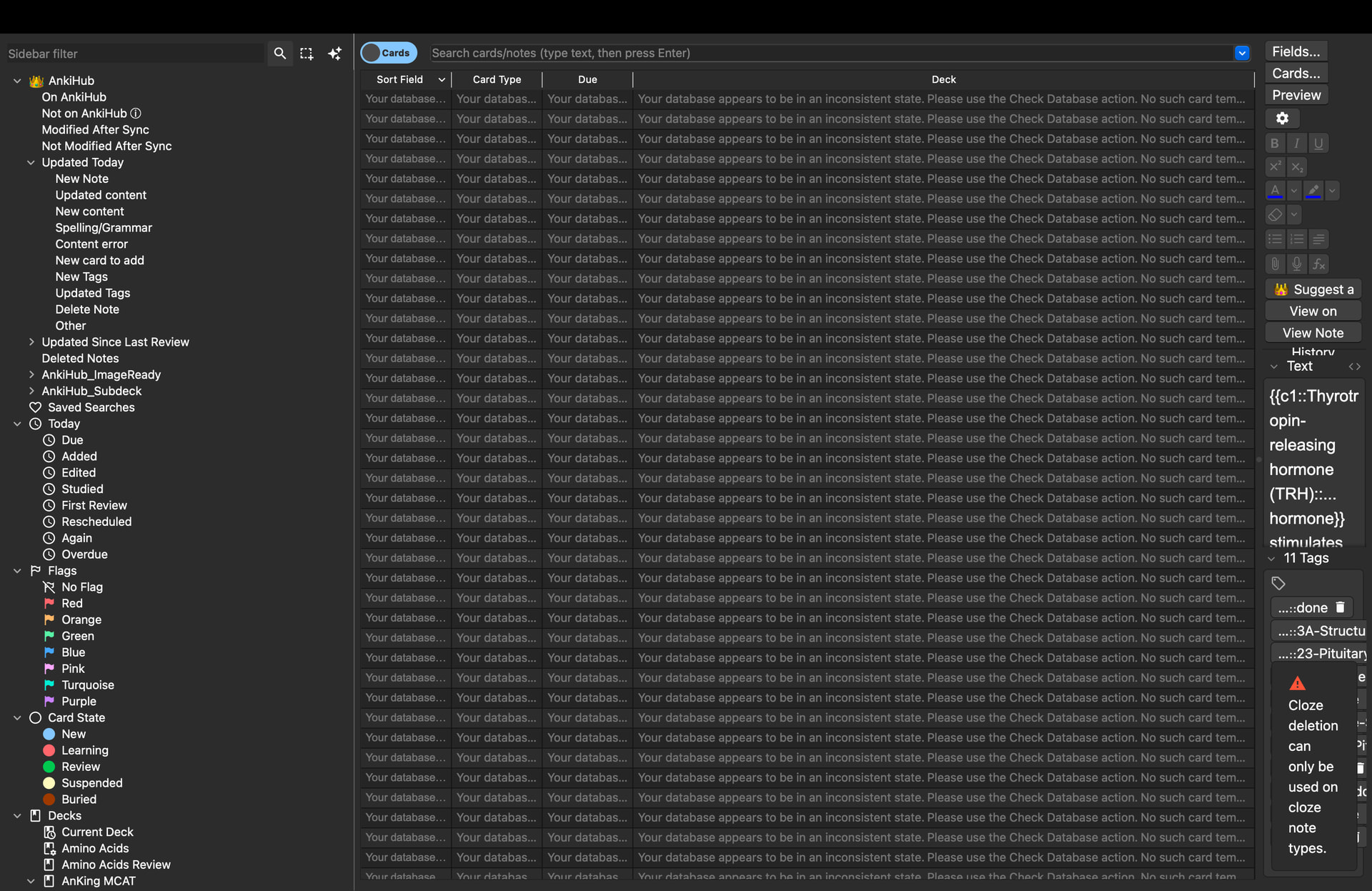1372x891 pixels.
Task: Attach a file with the paperclip icon
Action: (x=1274, y=264)
